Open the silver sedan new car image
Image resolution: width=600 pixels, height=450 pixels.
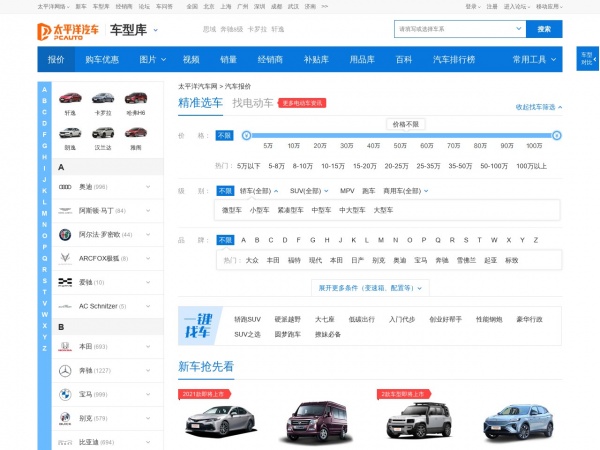coord(221,422)
